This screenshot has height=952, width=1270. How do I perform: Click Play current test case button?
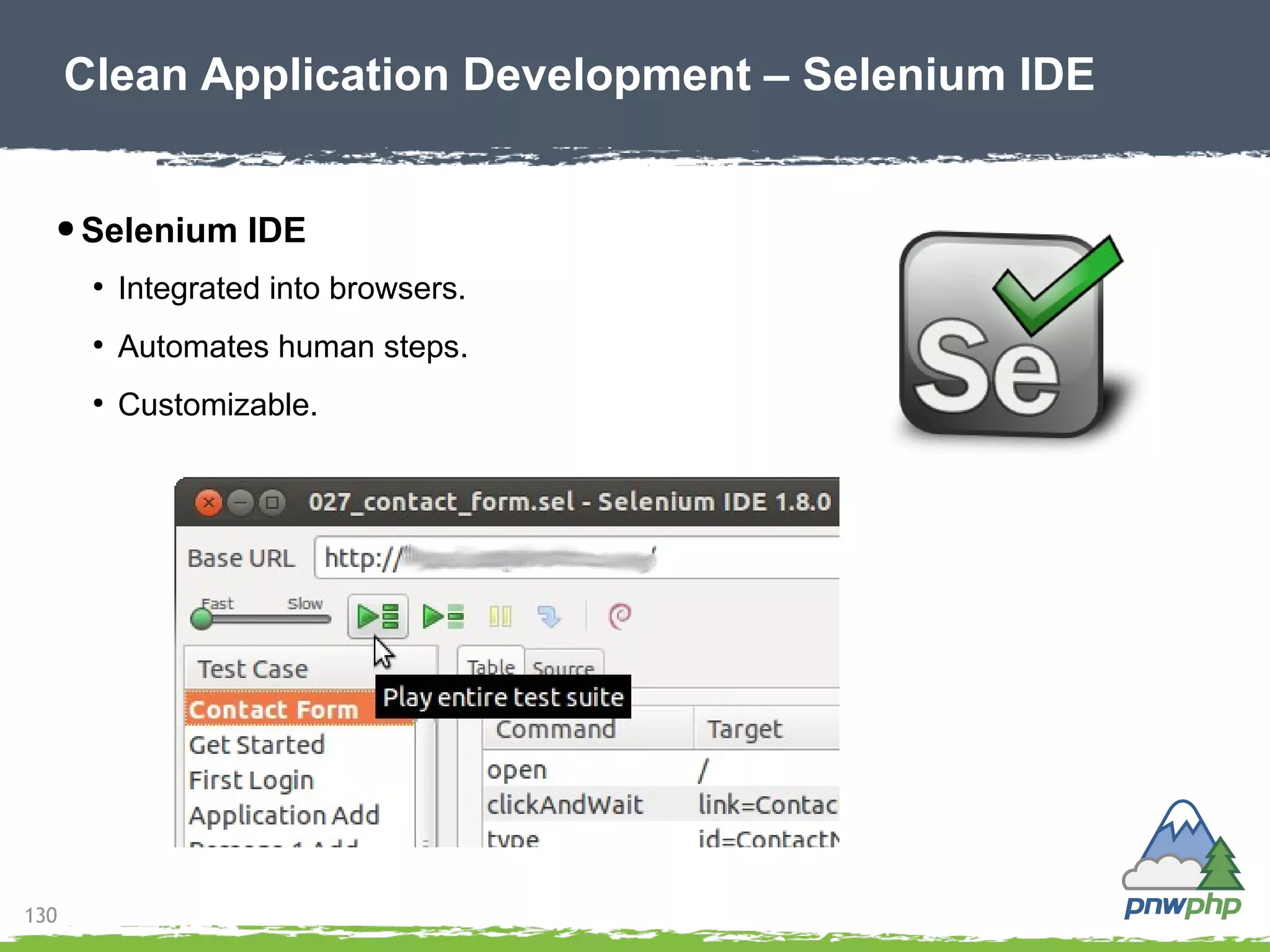[x=443, y=616]
